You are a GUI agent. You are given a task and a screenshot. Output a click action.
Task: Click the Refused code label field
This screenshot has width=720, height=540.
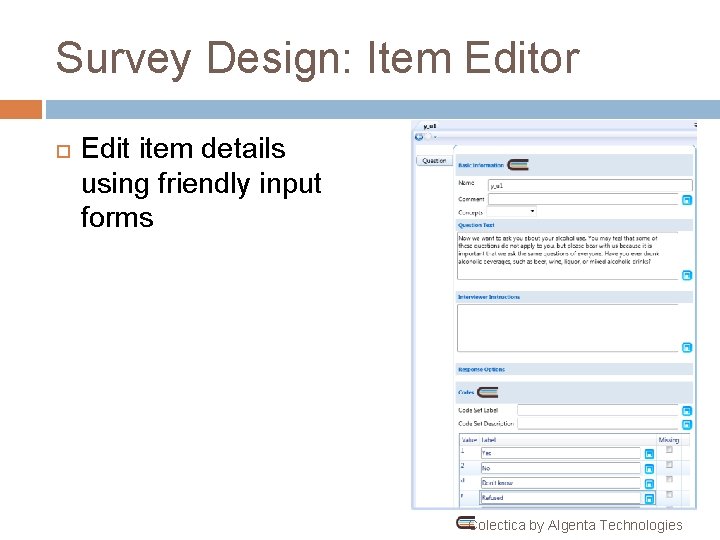(x=561, y=497)
